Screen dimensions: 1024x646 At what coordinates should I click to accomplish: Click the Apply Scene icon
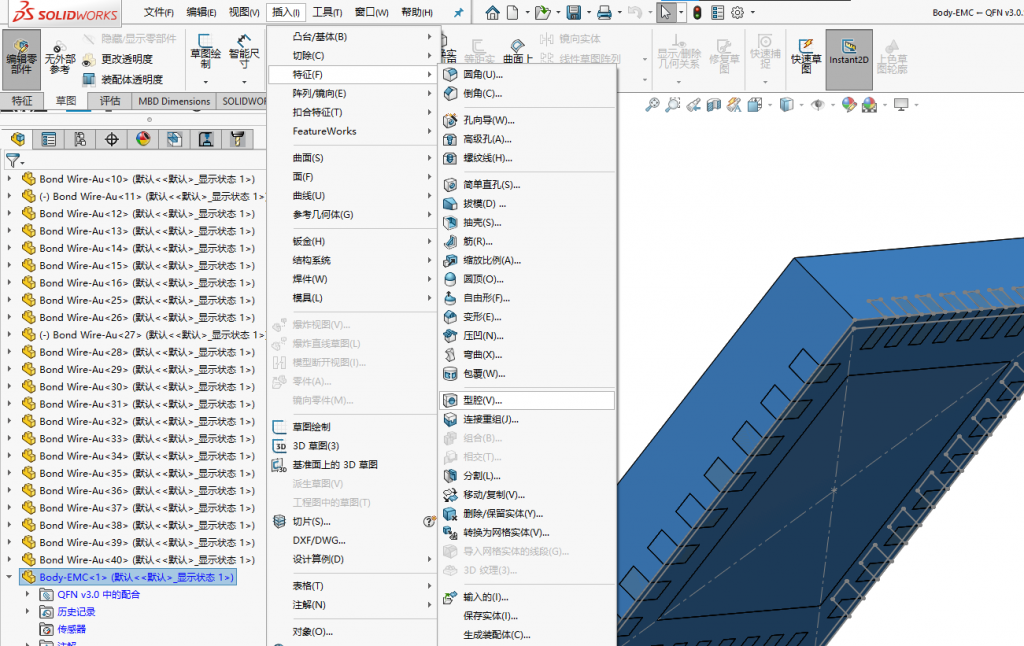(x=869, y=105)
